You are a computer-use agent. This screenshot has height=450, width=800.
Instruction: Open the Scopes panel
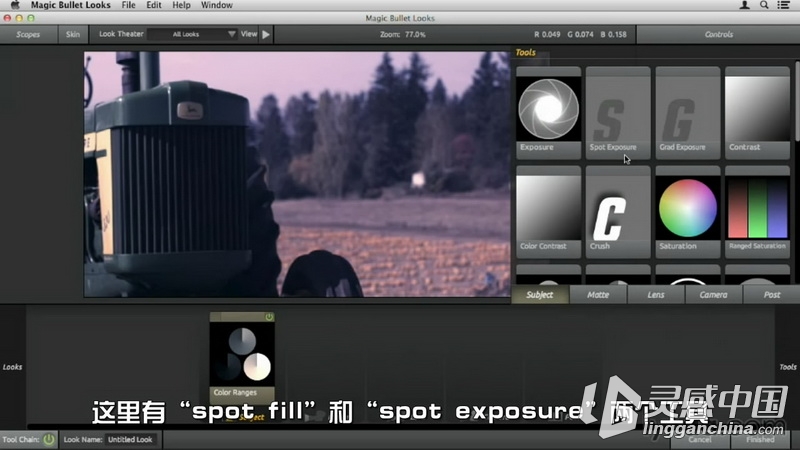point(28,34)
